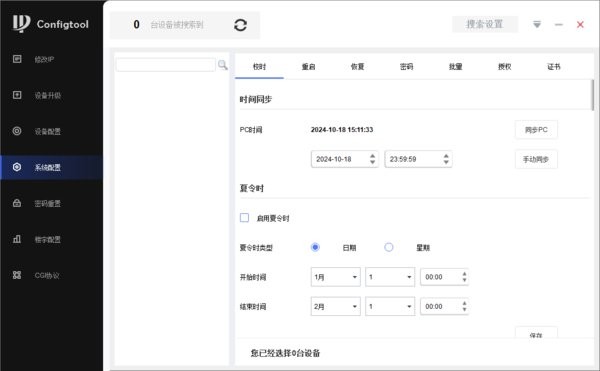Open the 楼宇配置 (Building Config) sidebar section
600x371 pixels.
click(51, 239)
